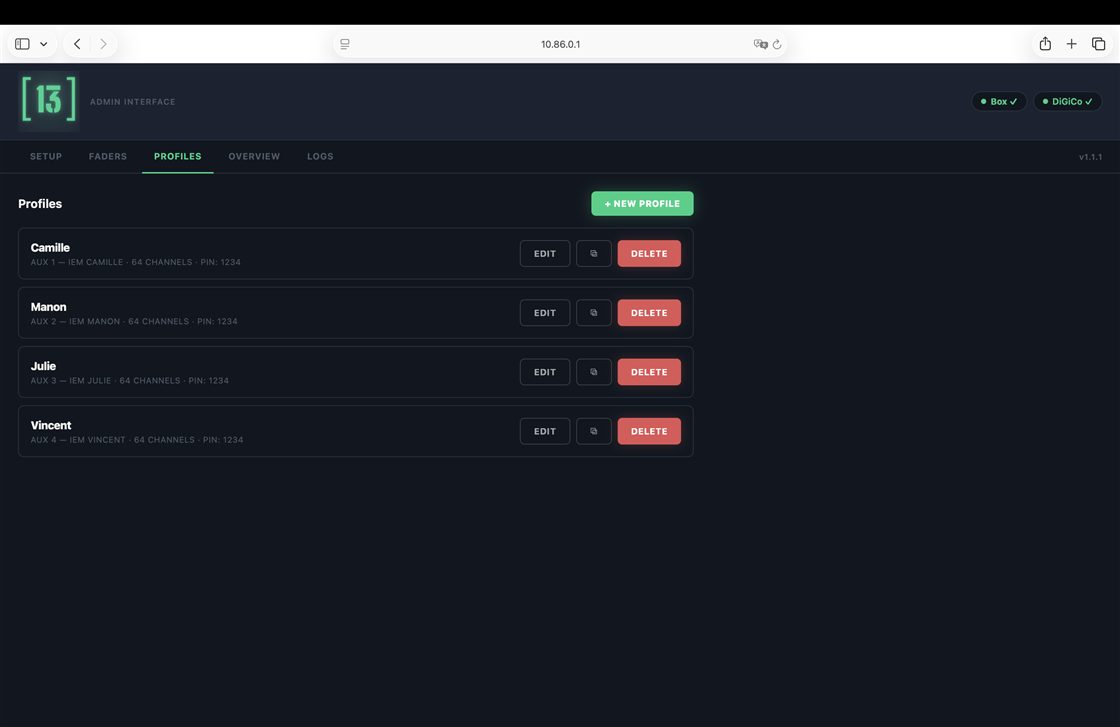Image resolution: width=1120 pixels, height=727 pixels.
Task: Go back with the browser back arrow
Action: (77, 44)
